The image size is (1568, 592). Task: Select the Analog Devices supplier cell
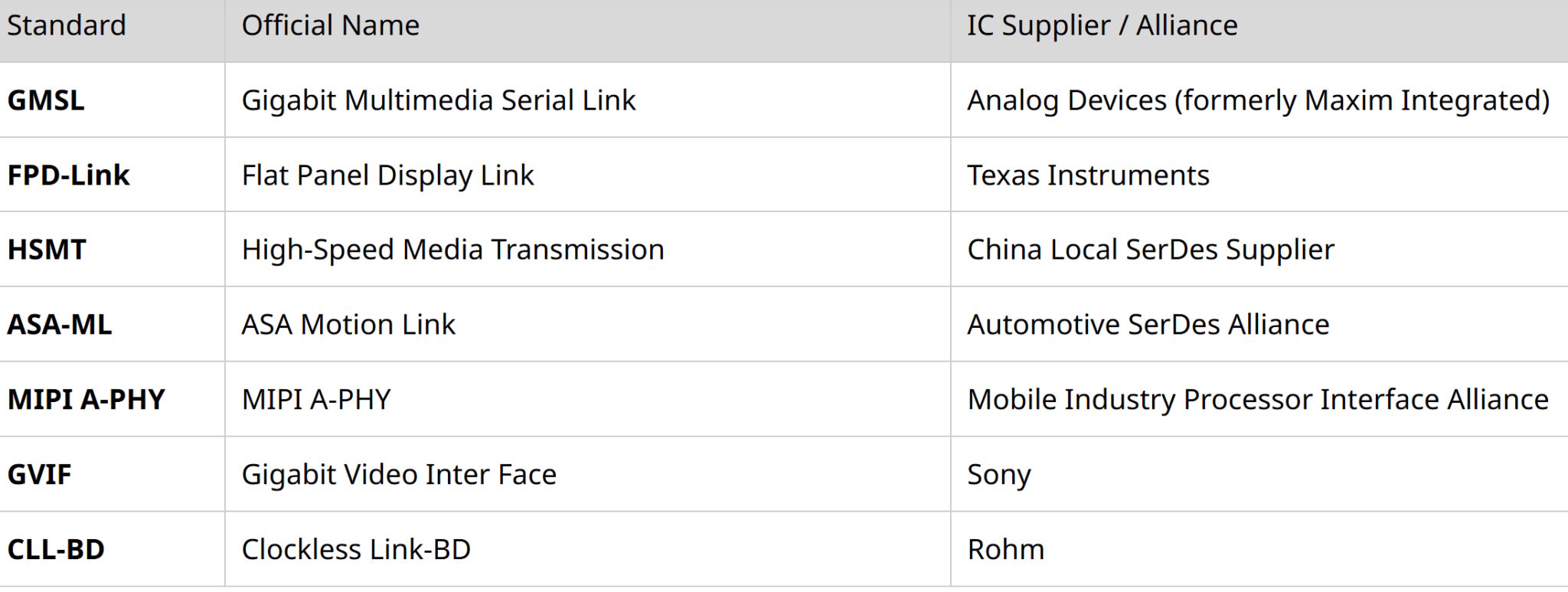[x=1258, y=100]
